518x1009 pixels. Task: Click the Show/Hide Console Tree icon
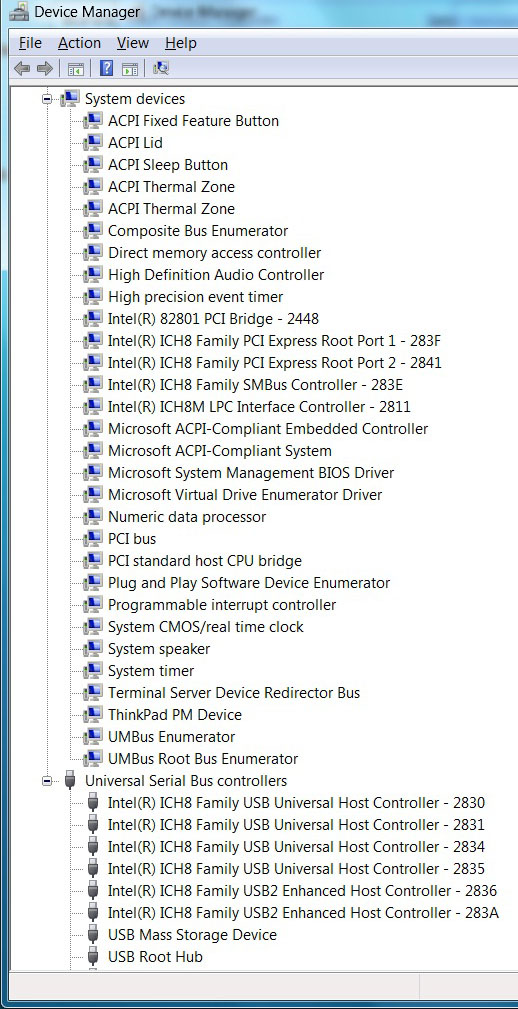coord(76,68)
